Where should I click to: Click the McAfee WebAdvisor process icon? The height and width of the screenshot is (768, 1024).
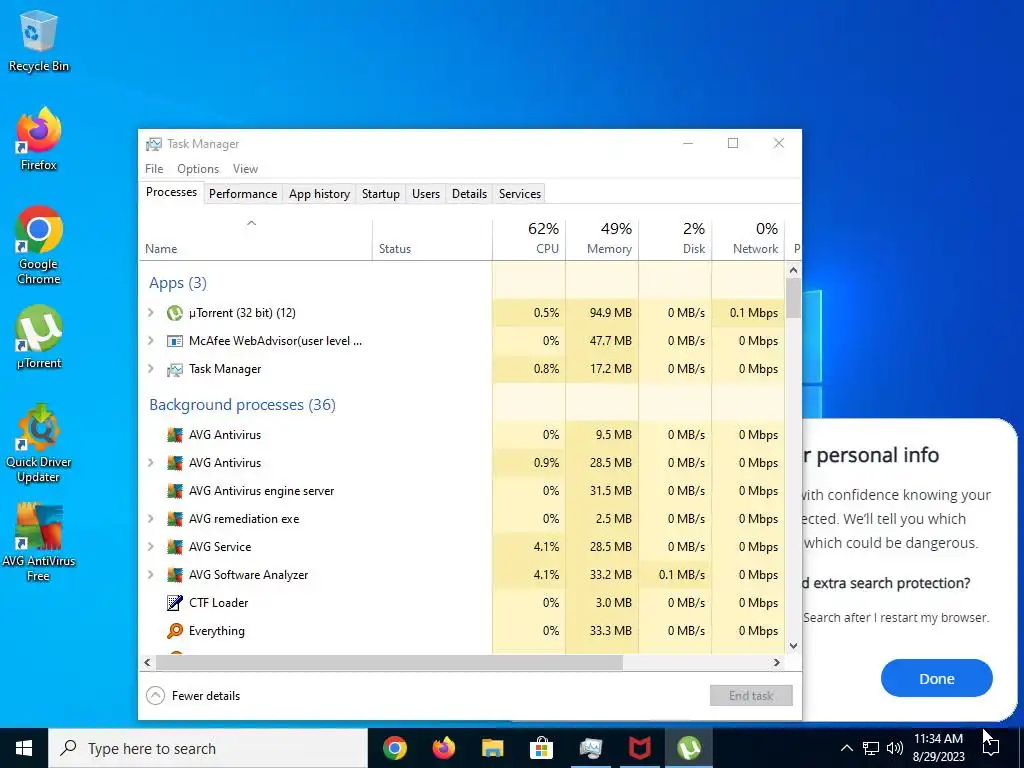point(174,341)
